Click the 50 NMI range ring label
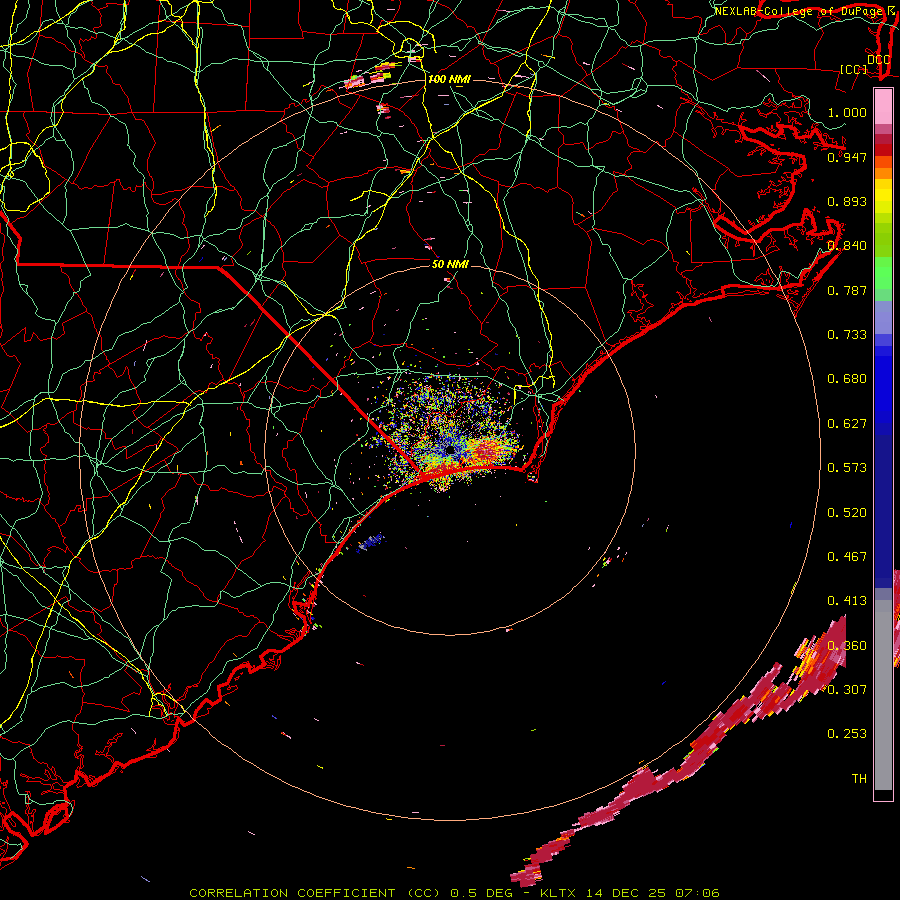Viewport: 900px width, 900px height. (x=451, y=264)
